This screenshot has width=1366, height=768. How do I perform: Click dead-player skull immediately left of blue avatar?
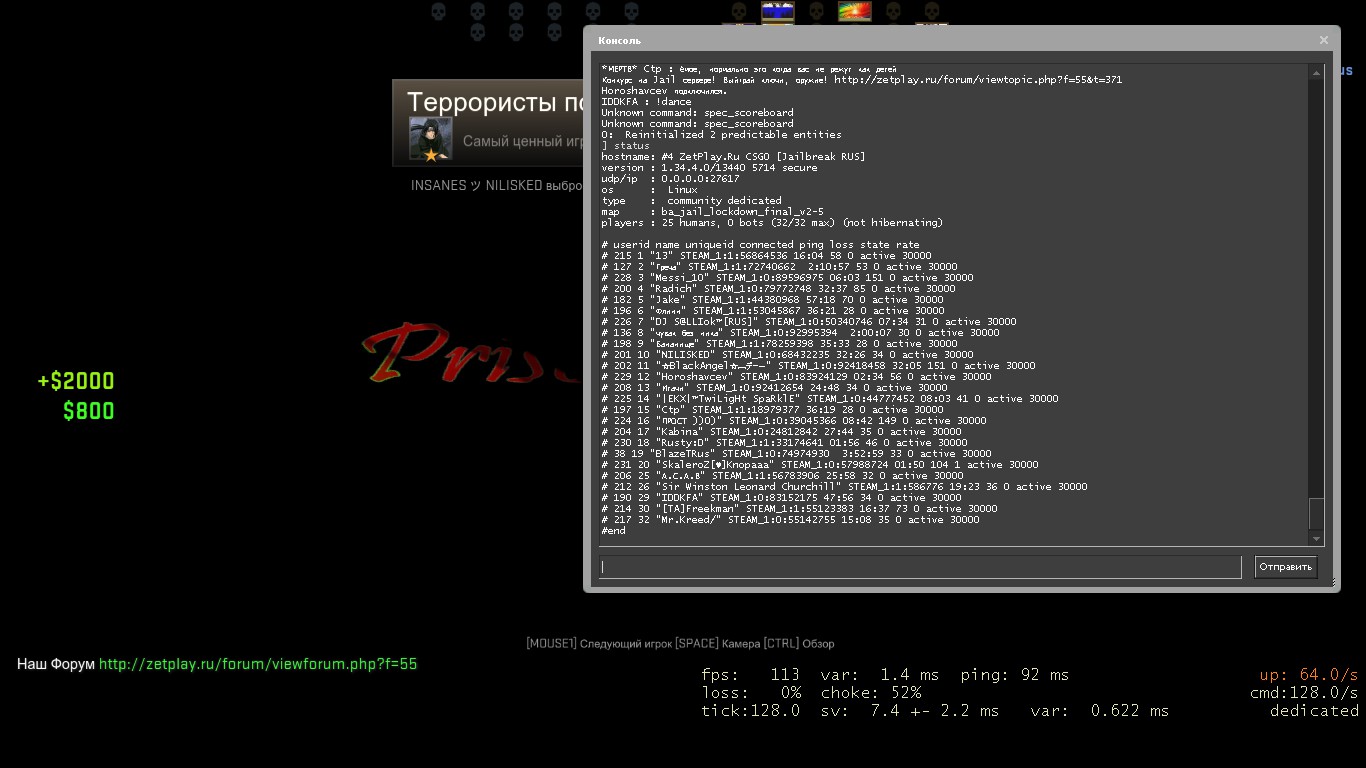click(738, 11)
